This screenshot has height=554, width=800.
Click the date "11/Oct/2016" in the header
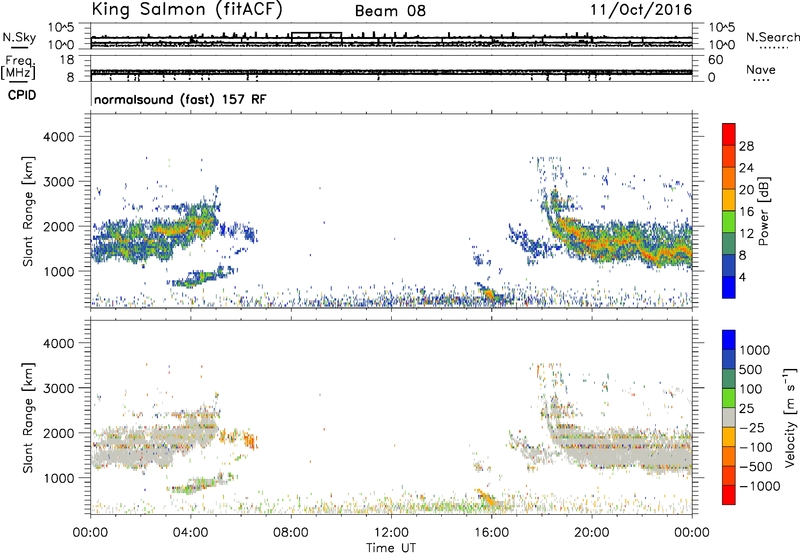tap(641, 10)
